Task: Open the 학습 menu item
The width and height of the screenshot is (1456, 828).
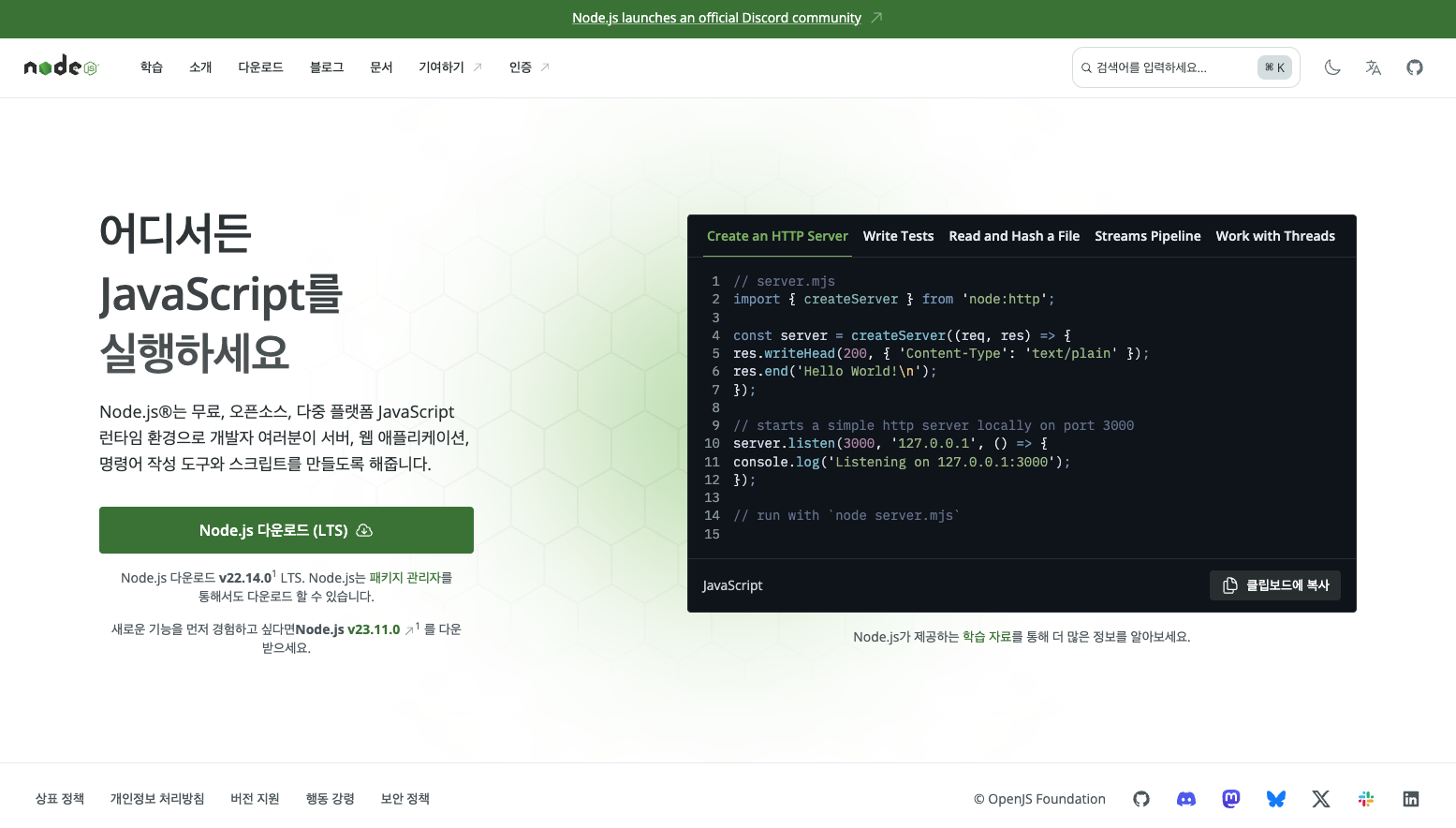Action: (x=152, y=67)
